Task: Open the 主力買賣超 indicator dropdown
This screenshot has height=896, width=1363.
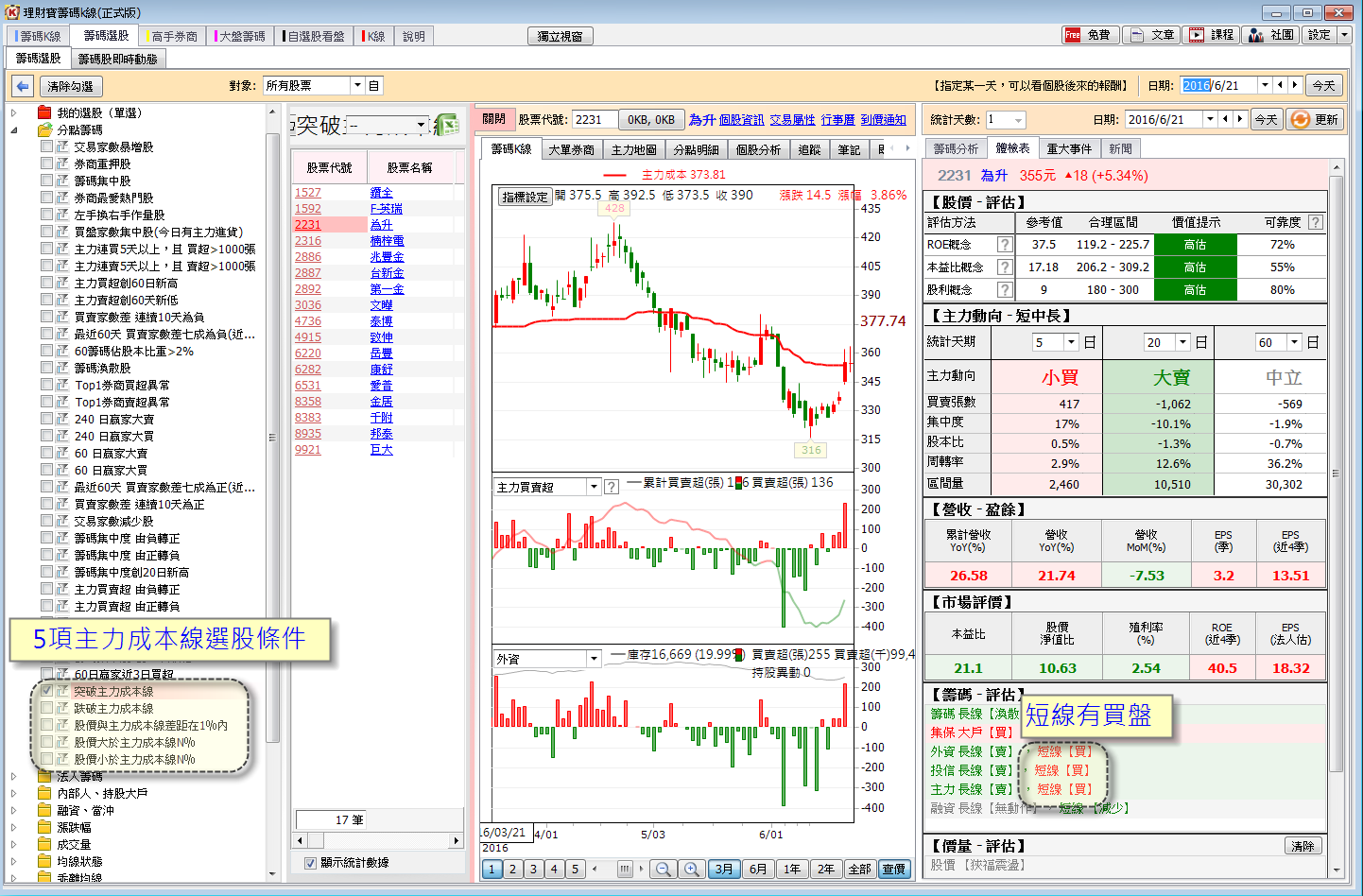Action: coord(594,488)
